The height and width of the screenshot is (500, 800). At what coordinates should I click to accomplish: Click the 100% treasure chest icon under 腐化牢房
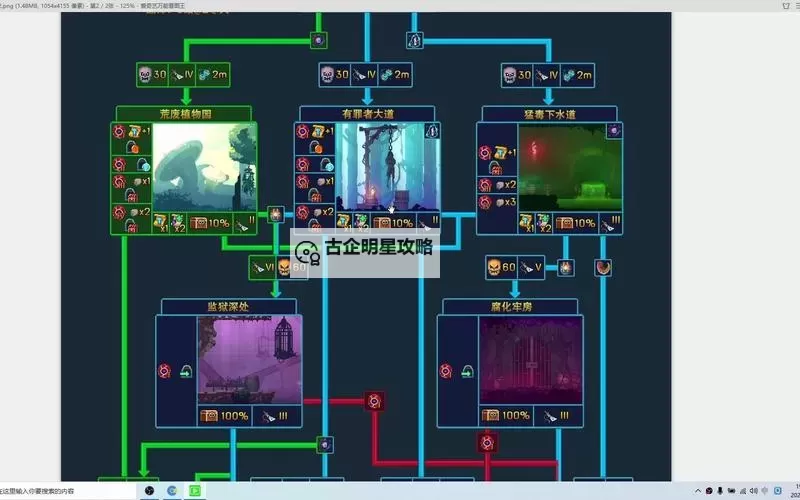click(491, 416)
